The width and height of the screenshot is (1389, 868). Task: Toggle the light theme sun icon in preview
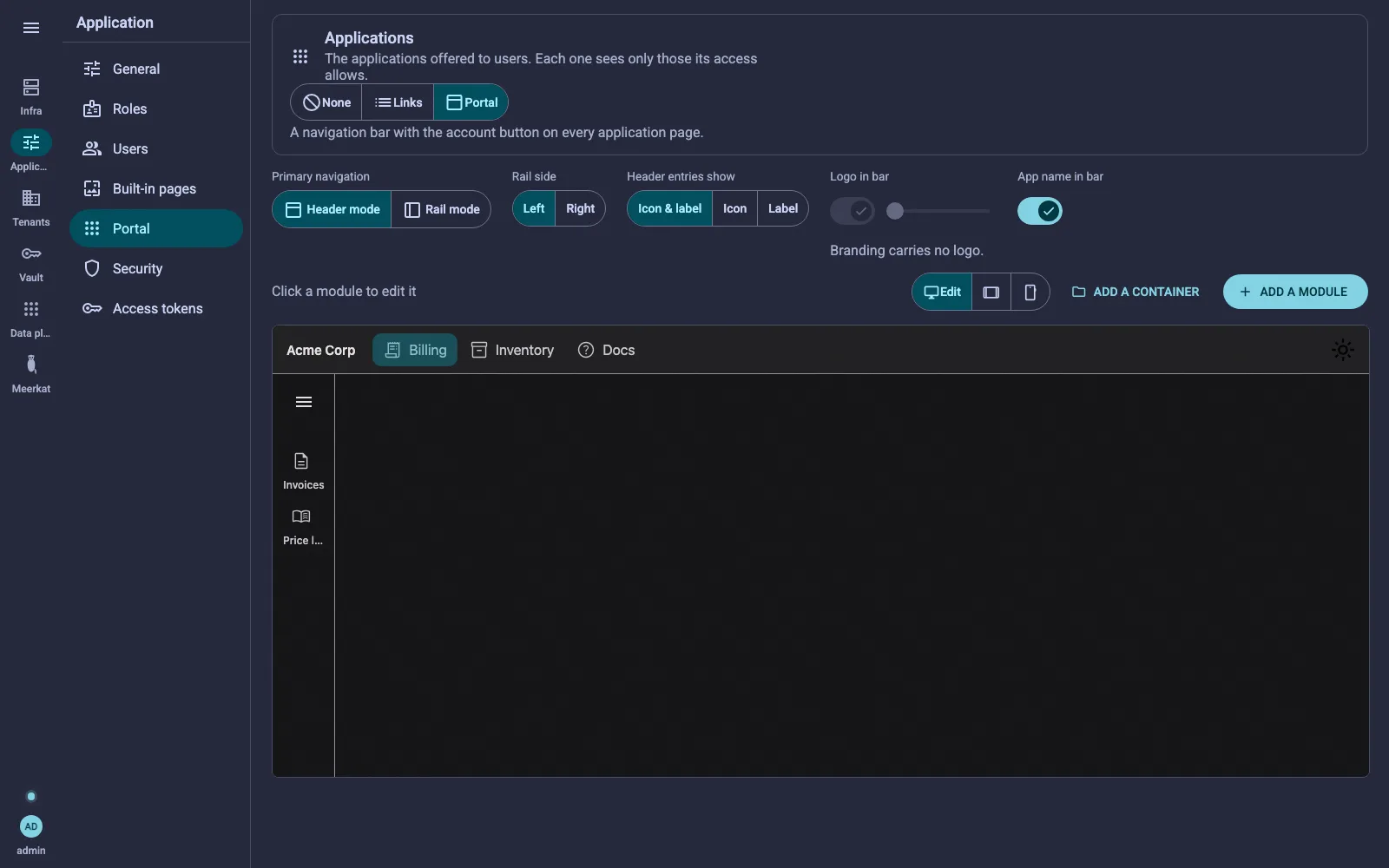click(x=1343, y=350)
